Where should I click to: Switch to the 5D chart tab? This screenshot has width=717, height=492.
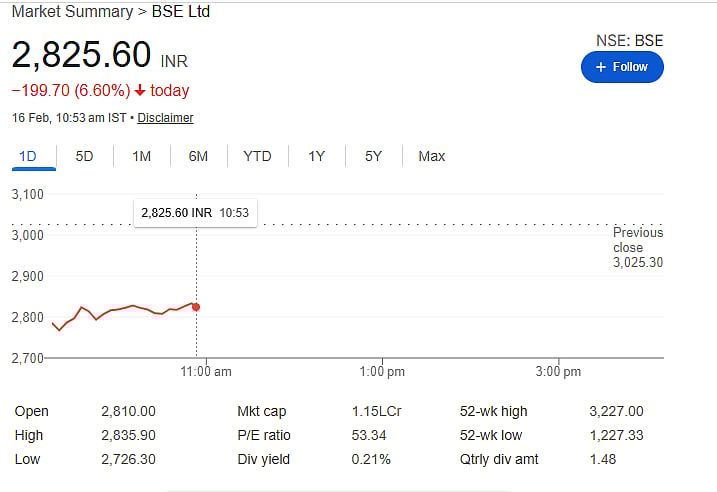coord(85,156)
